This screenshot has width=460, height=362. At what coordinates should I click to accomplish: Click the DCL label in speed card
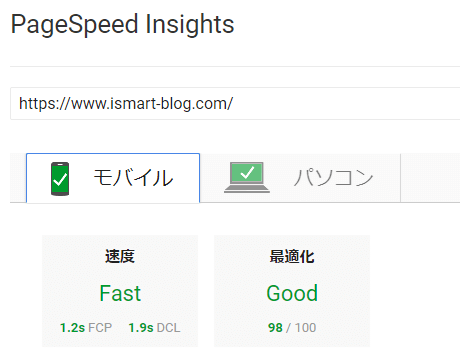[168, 328]
